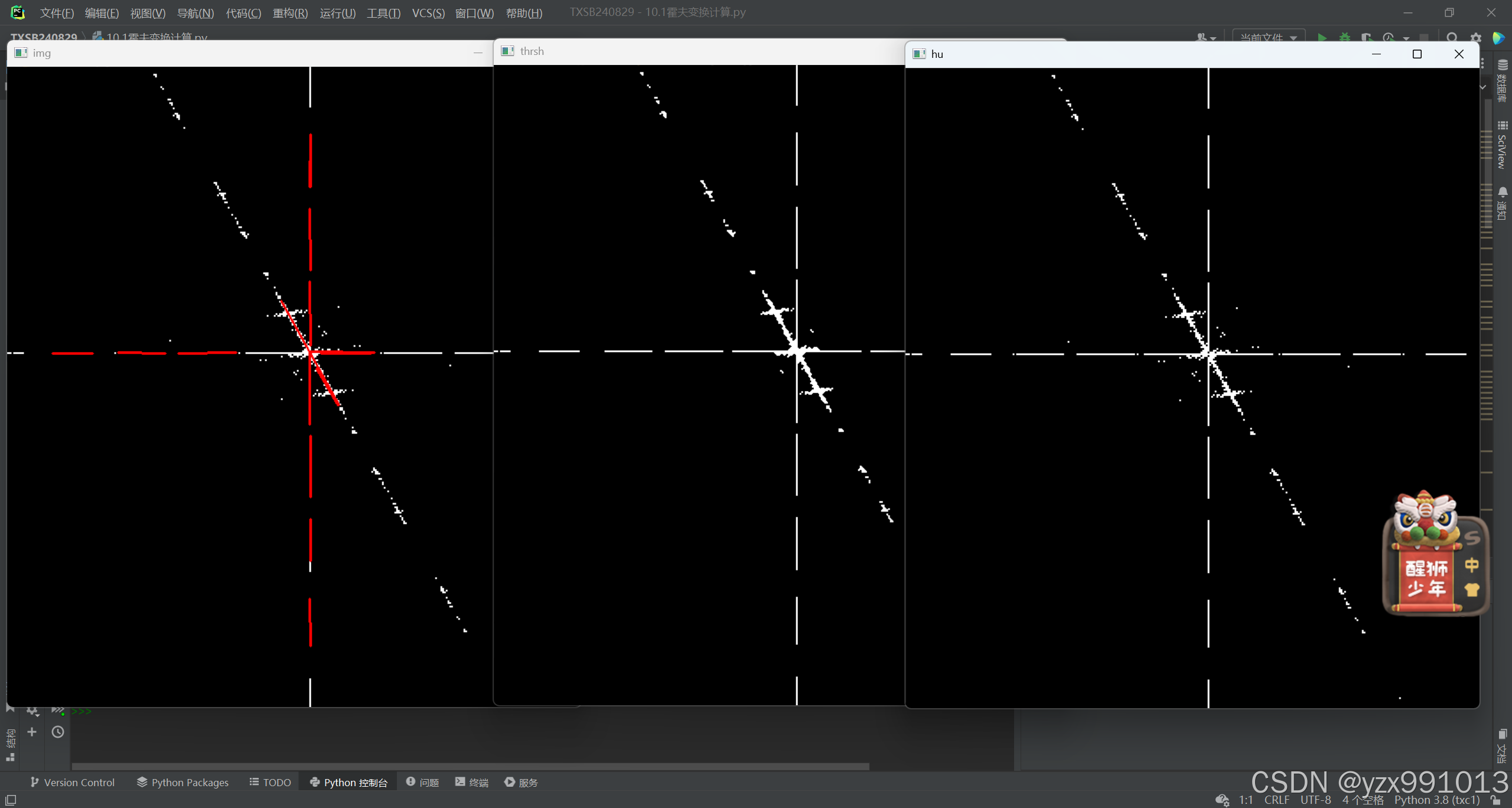1512x808 pixels.
Task: Toggle tool window bars icon bottom-left
Action: (x=11, y=800)
